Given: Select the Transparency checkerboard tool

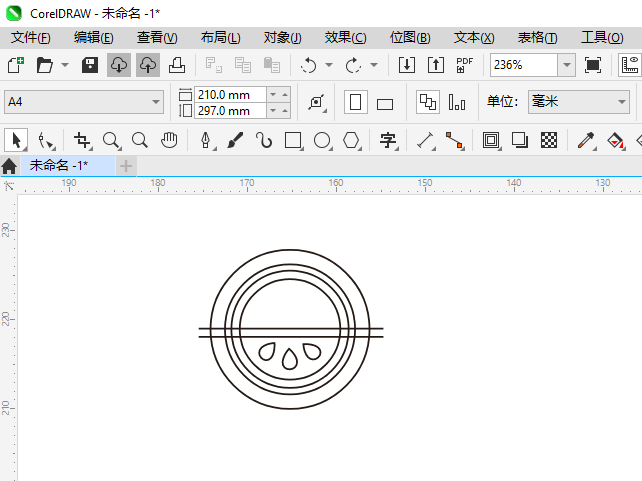Looking at the screenshot, I should click(x=549, y=140).
